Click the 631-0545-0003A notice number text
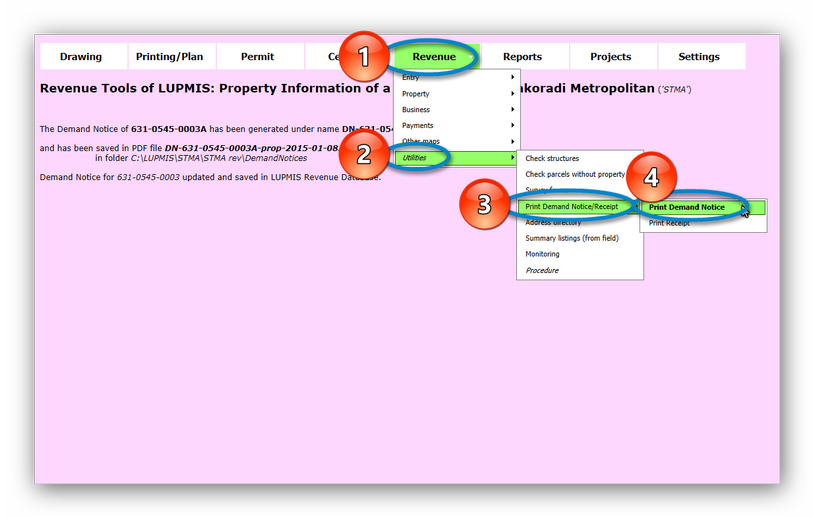The height and width of the screenshot is (518, 814). click(x=169, y=129)
